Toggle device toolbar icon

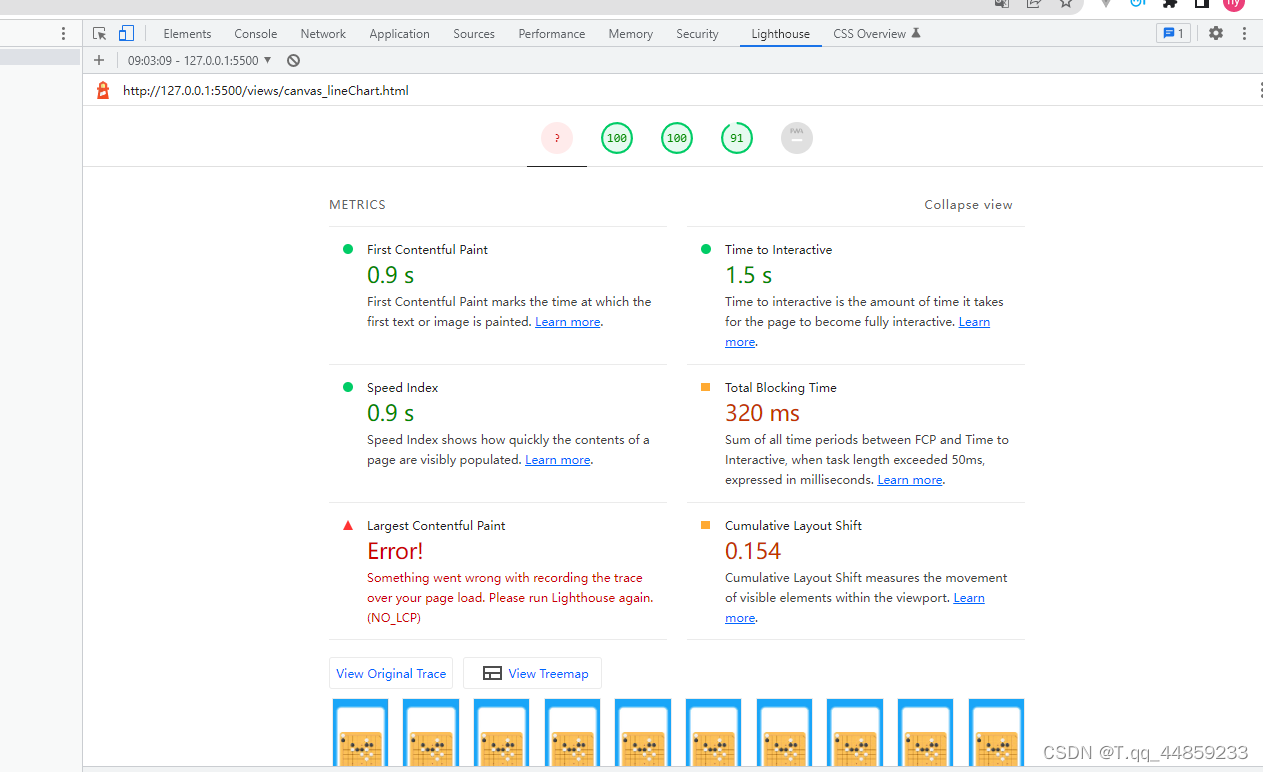pos(126,33)
